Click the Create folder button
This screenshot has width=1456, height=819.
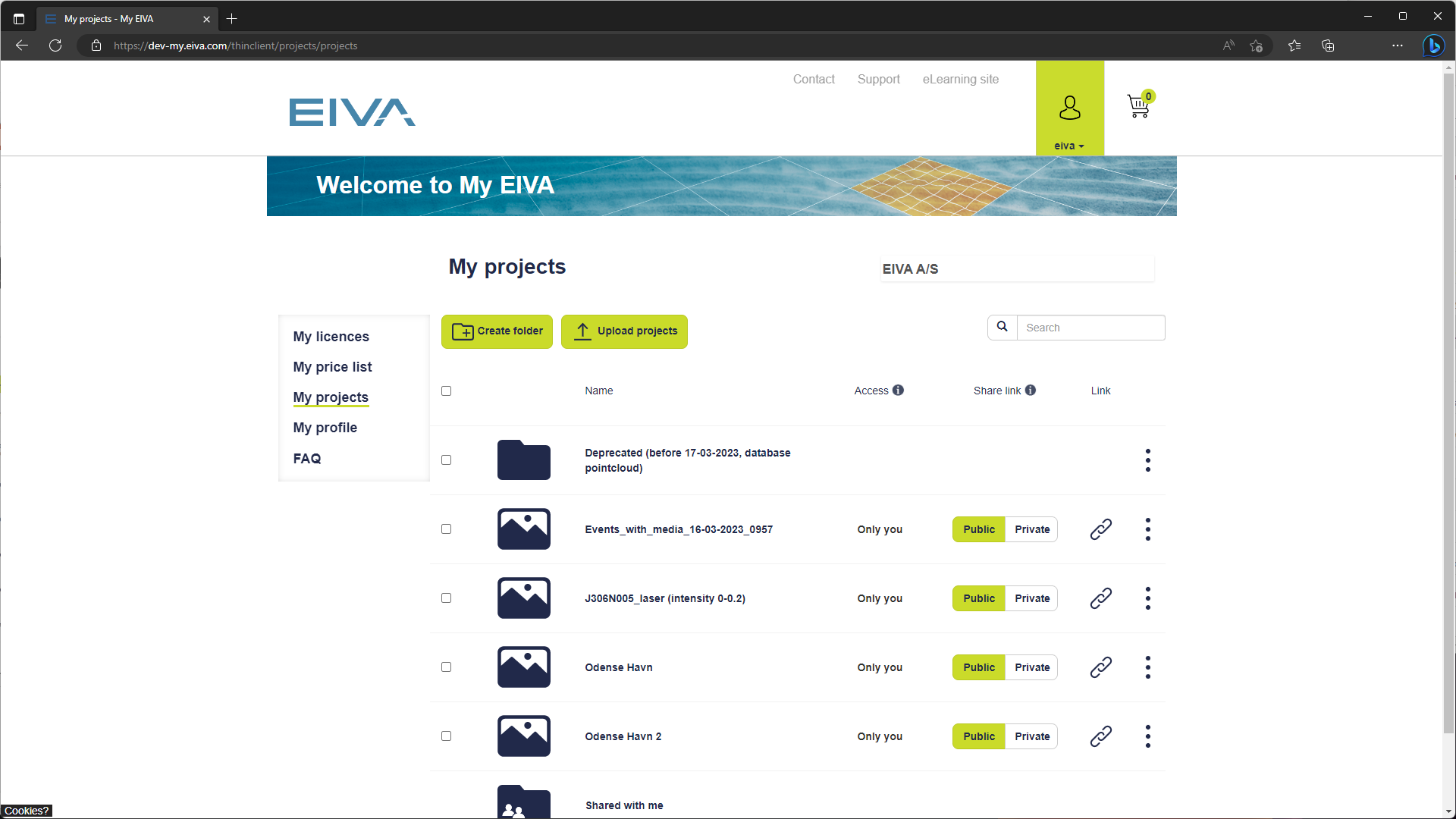tap(497, 331)
